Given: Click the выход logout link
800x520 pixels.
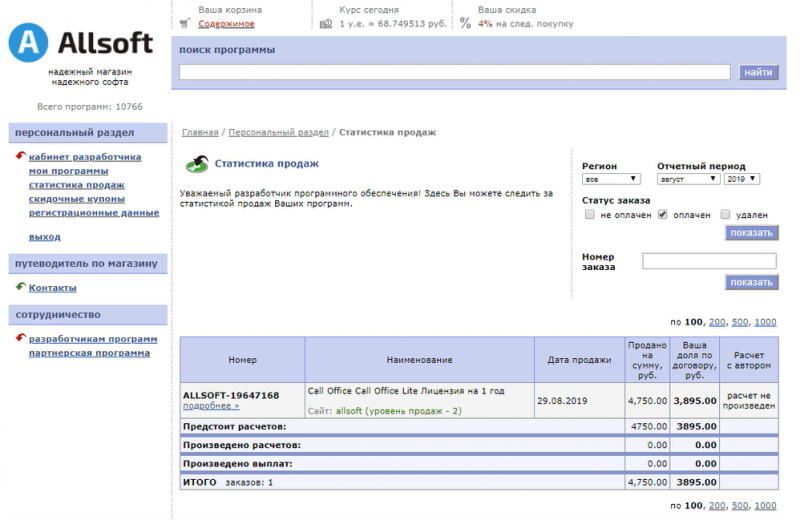Looking at the screenshot, I should 44,237.
